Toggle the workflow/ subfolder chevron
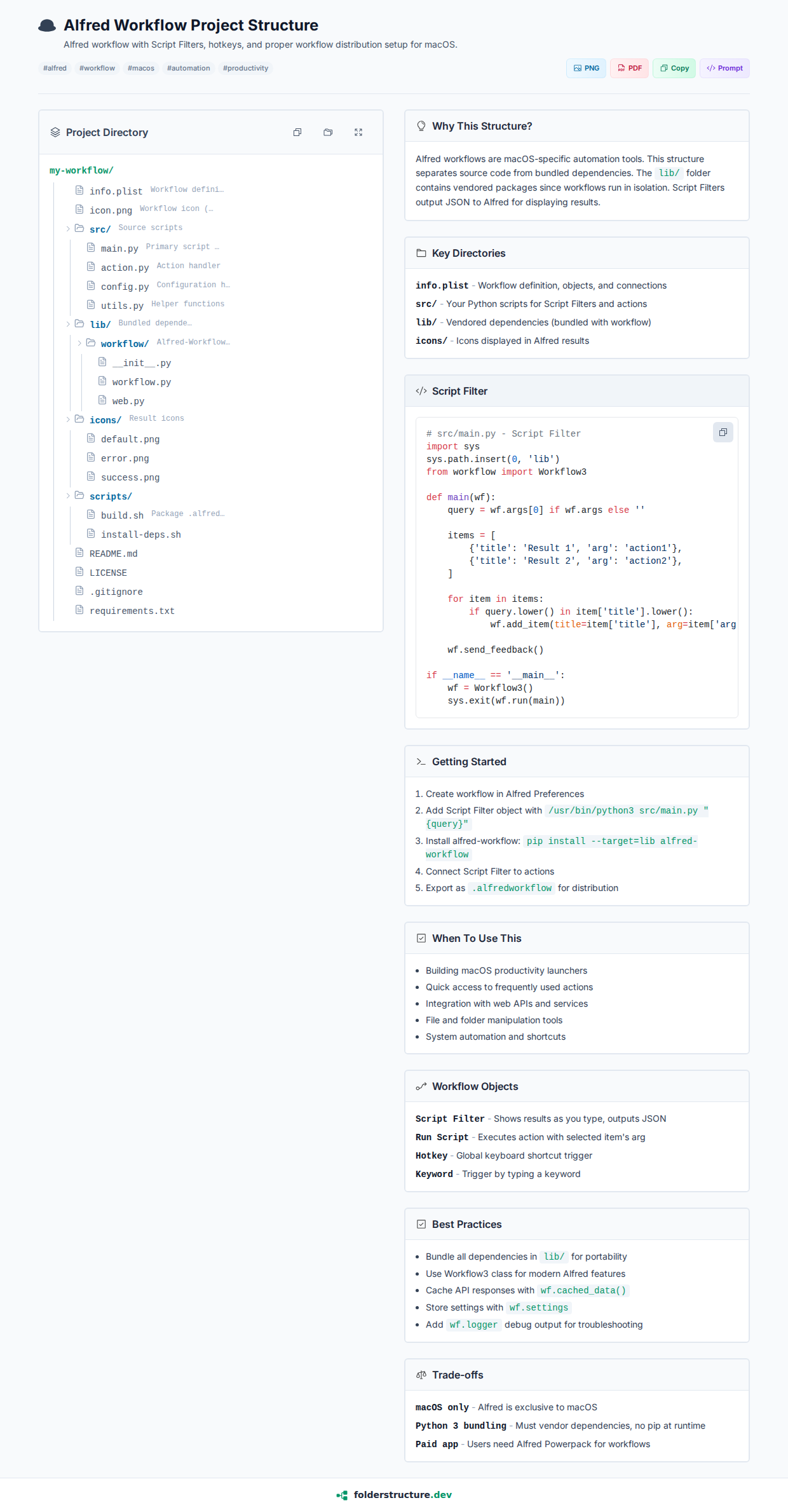The image size is (788, 1512). 79,343
